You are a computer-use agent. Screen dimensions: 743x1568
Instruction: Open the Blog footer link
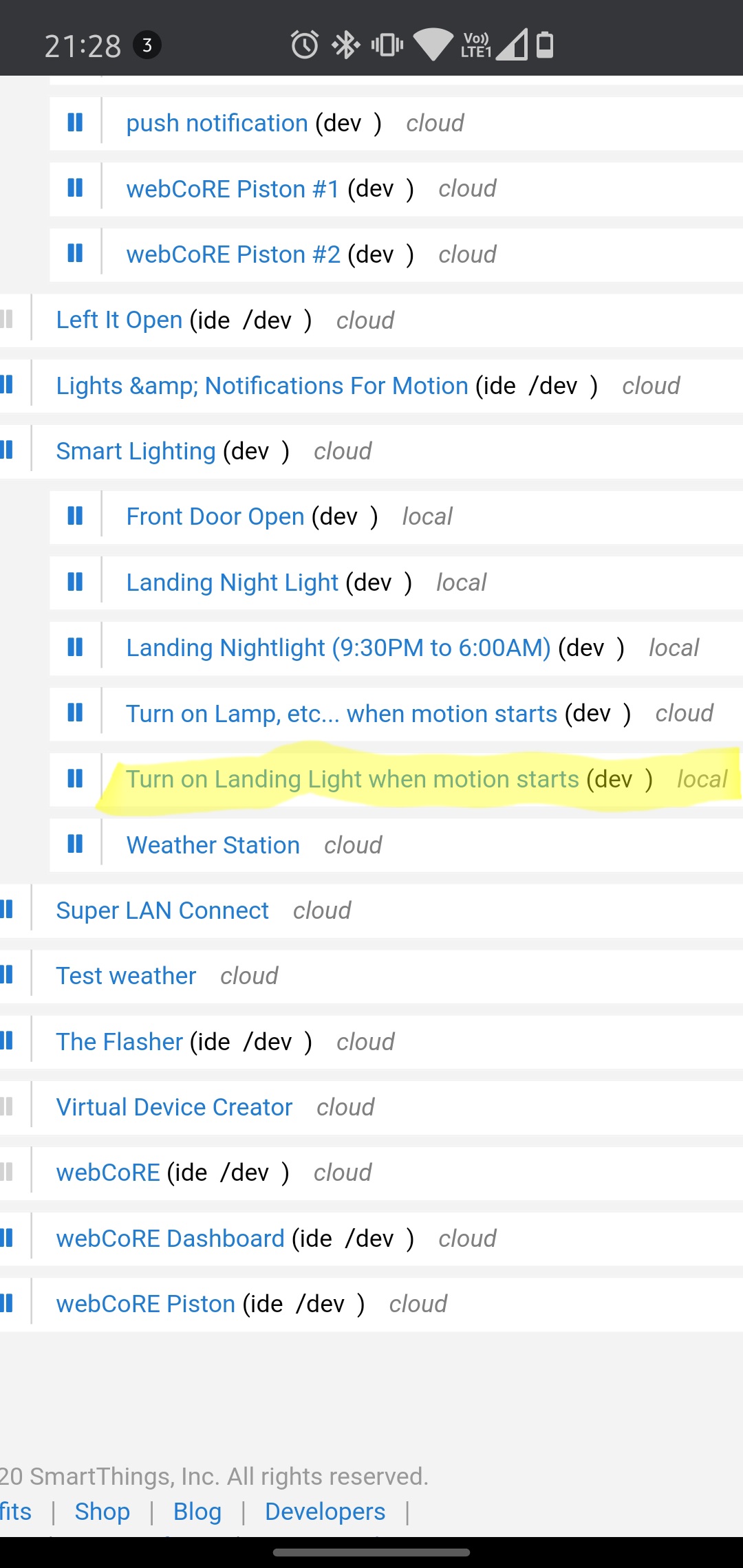197,1512
